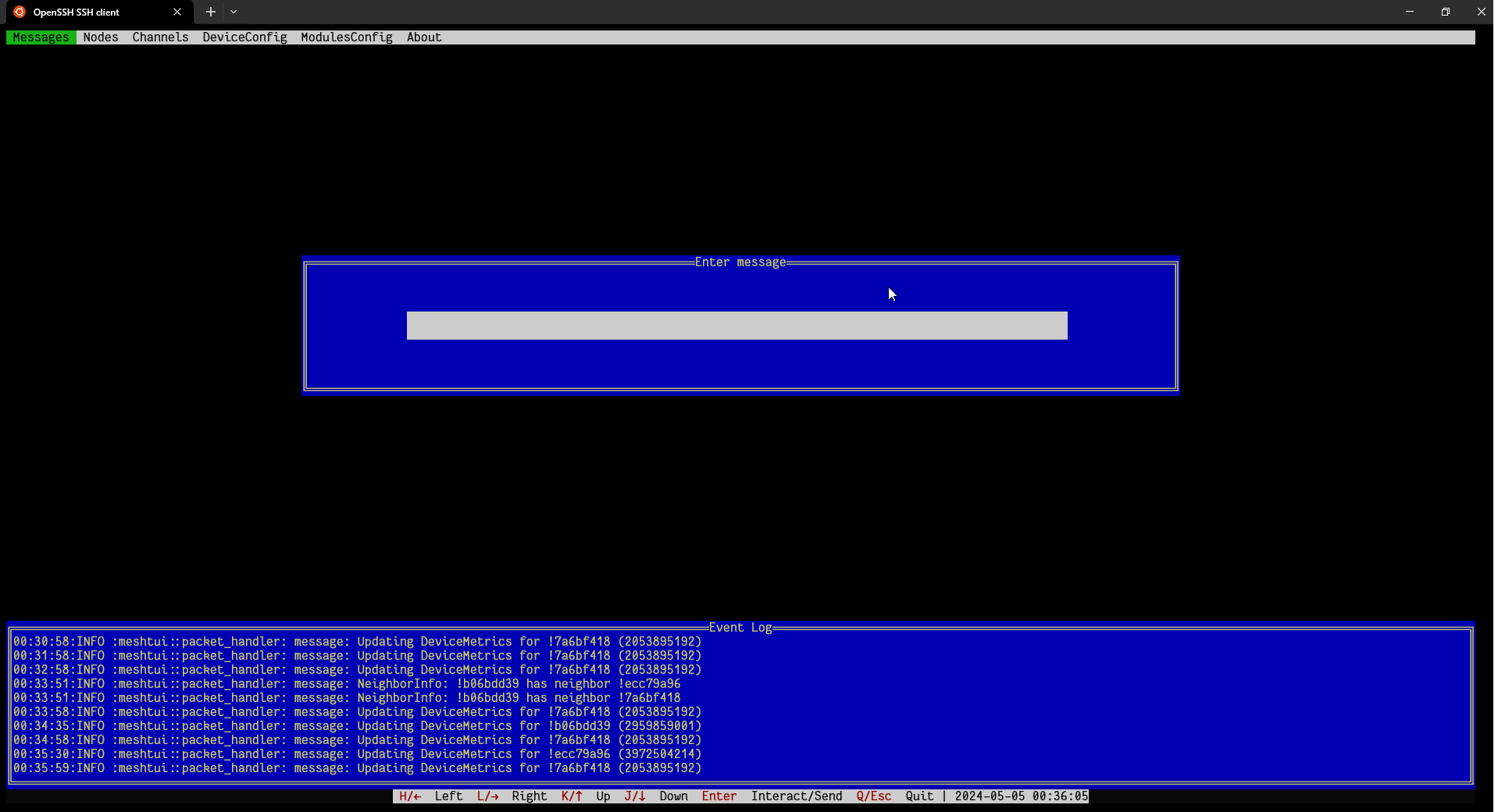This screenshot has width=1498, height=812.
Task: Click the OpenSSH SSH client tab title
Action: pyautogui.click(x=76, y=12)
